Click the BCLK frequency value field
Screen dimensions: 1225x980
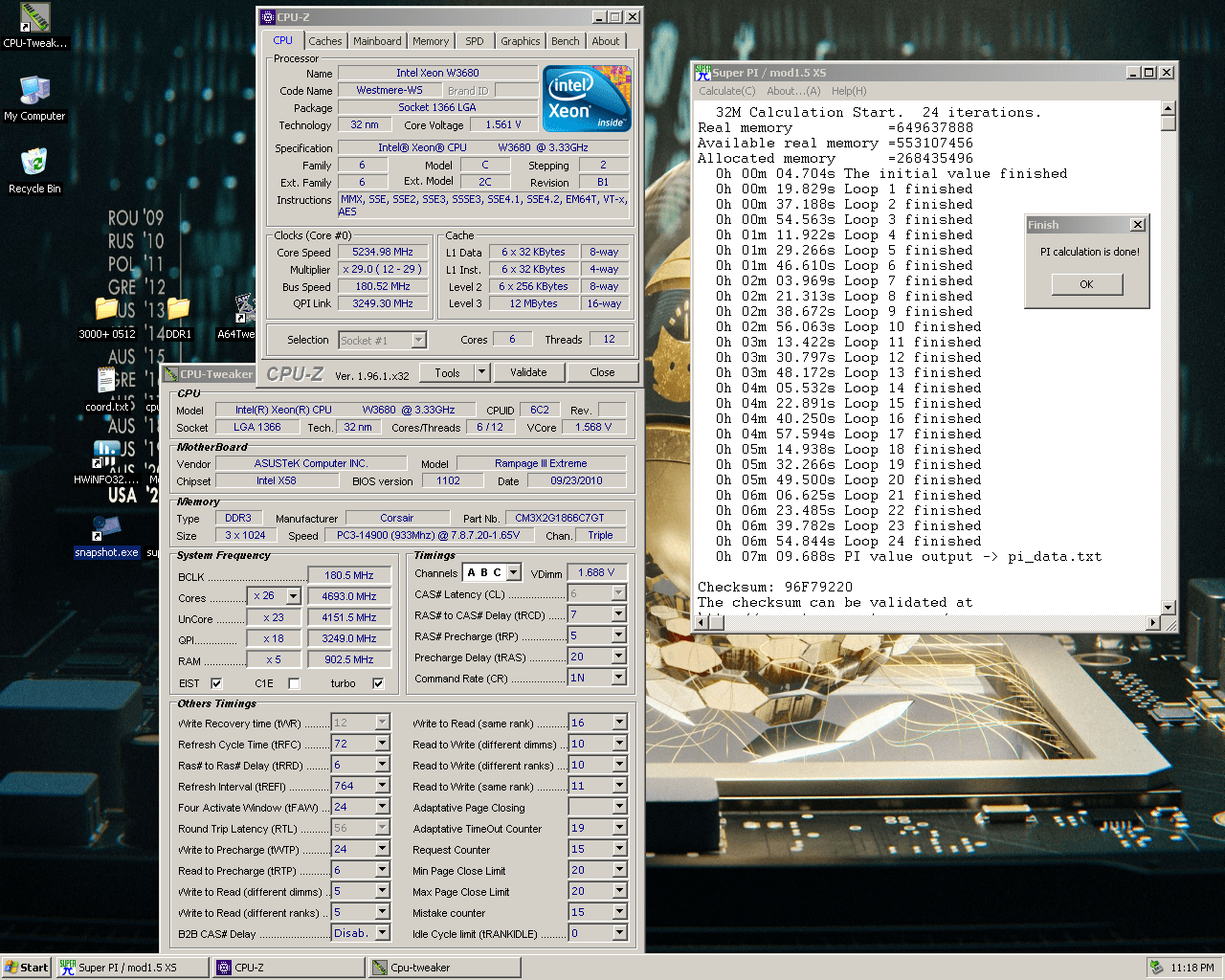349,575
